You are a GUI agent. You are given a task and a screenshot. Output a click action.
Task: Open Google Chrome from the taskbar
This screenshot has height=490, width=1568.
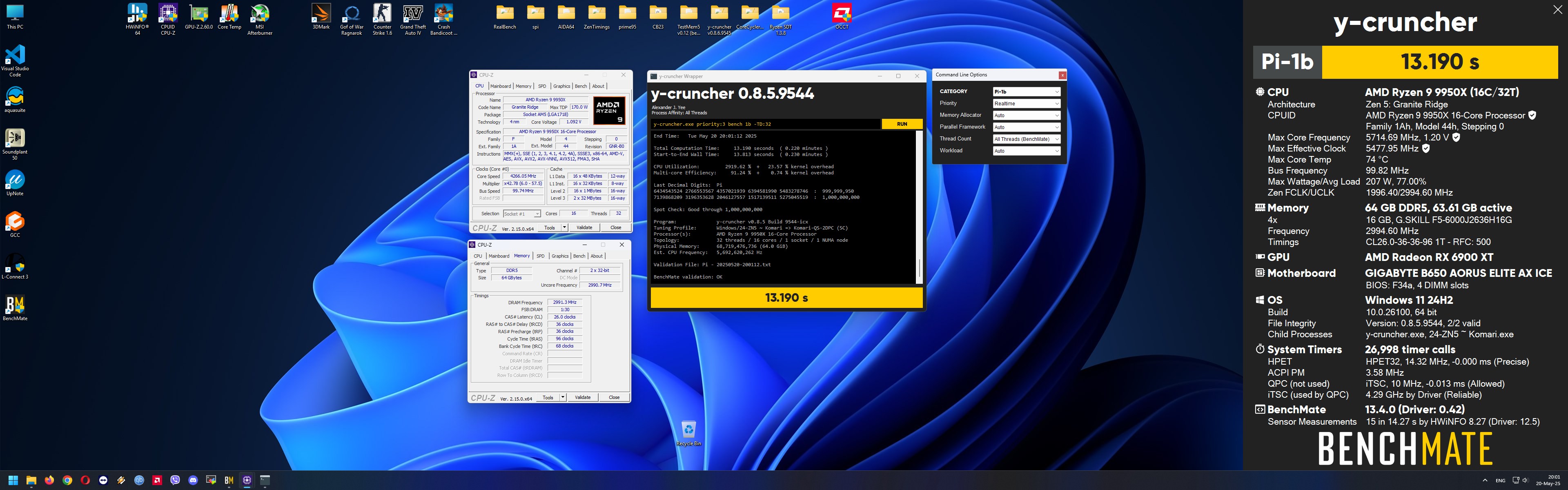coord(67,480)
